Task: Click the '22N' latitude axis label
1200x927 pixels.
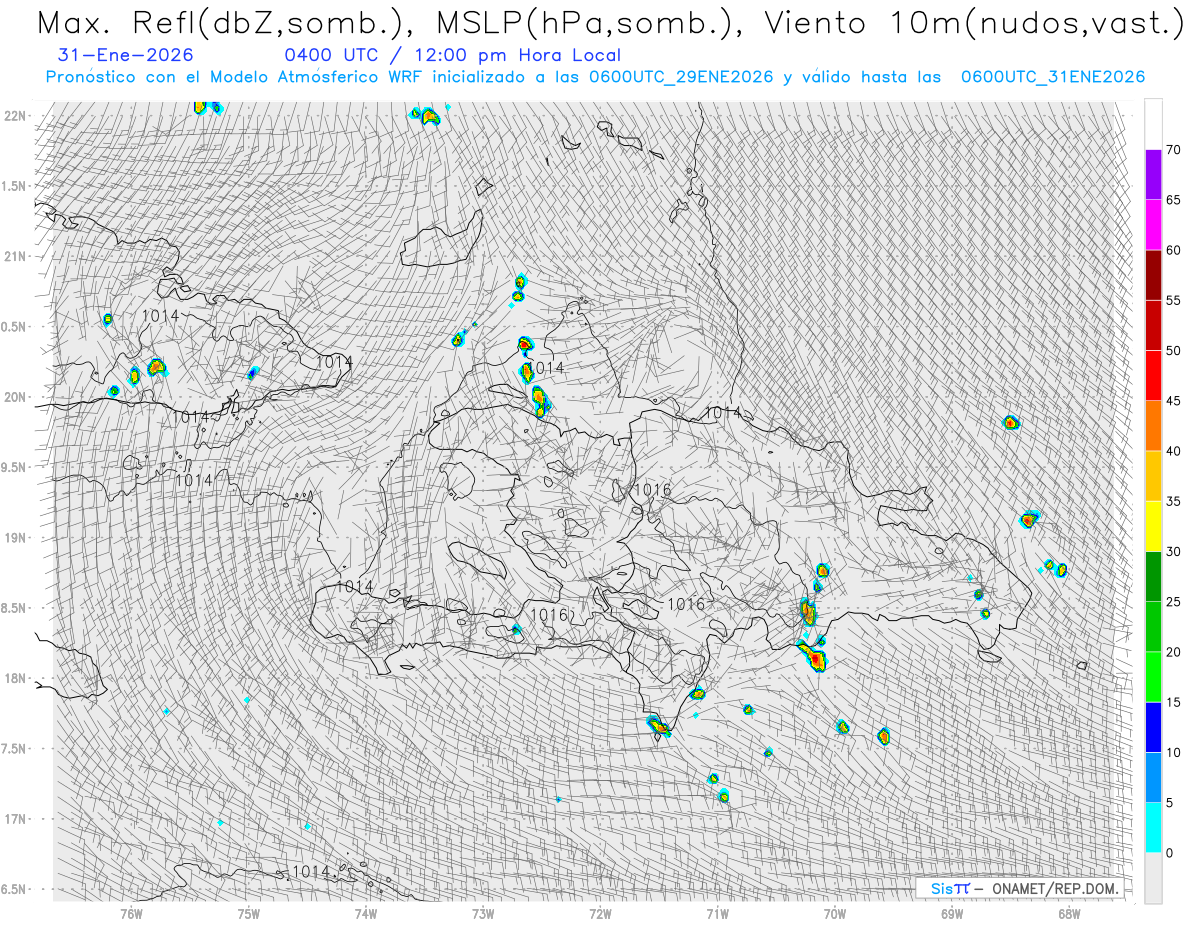Action: tap(15, 116)
